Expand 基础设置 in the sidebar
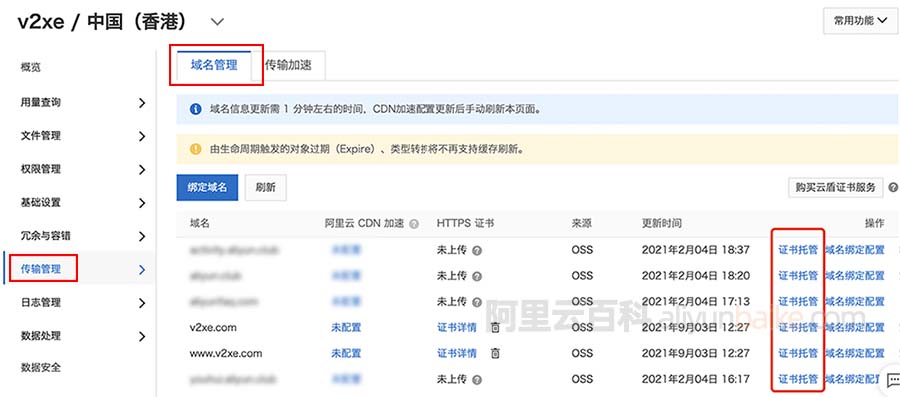This screenshot has width=900, height=397. point(142,203)
